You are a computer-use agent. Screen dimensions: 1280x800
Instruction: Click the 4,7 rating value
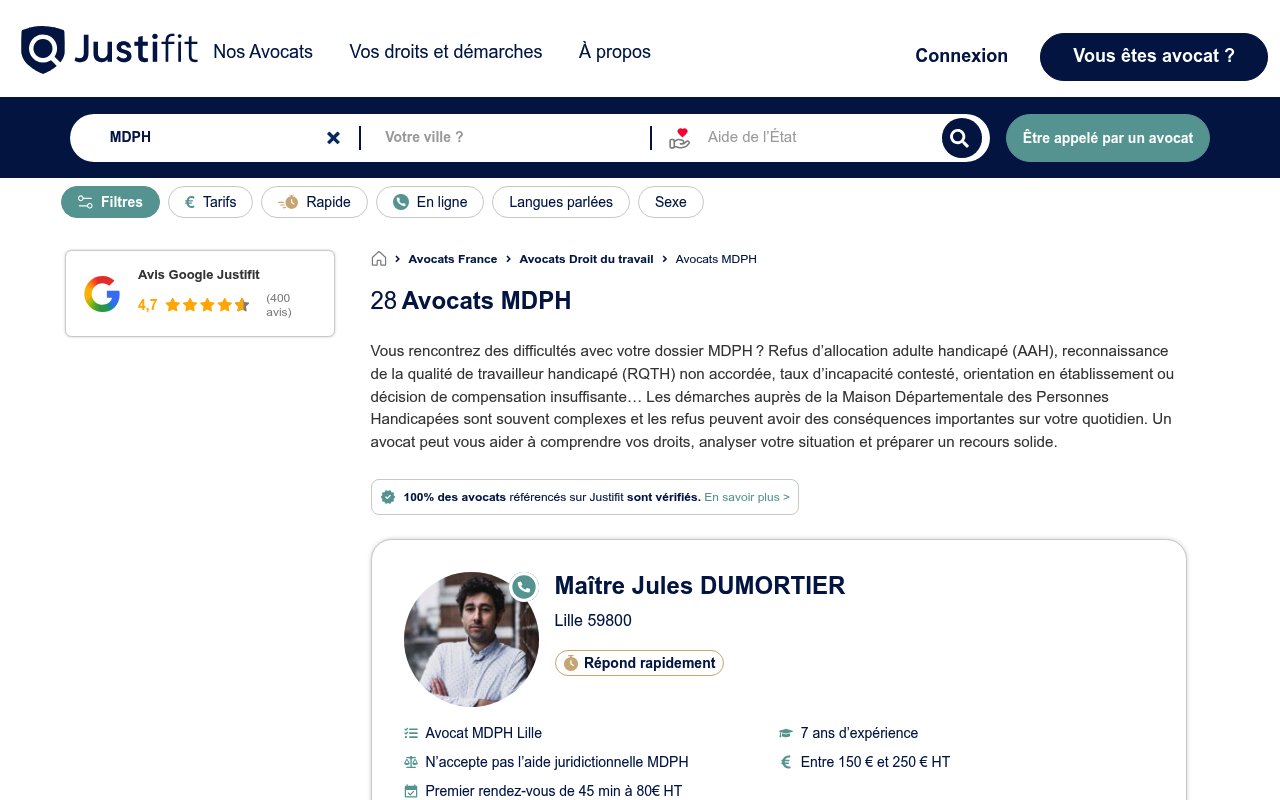click(x=148, y=305)
